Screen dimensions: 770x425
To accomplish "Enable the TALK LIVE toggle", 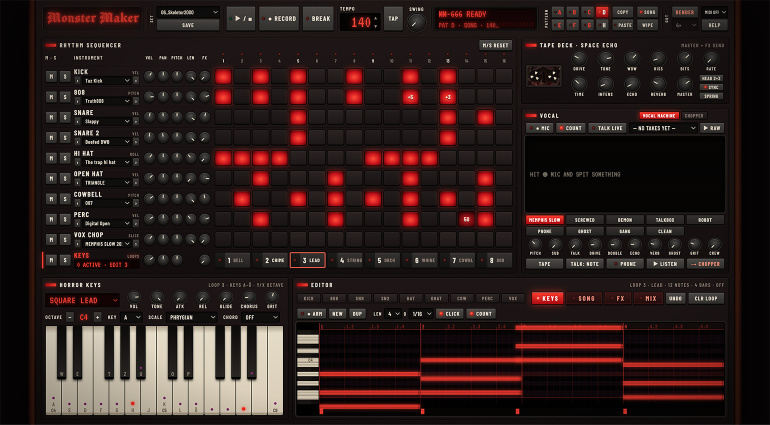I will (607, 128).
